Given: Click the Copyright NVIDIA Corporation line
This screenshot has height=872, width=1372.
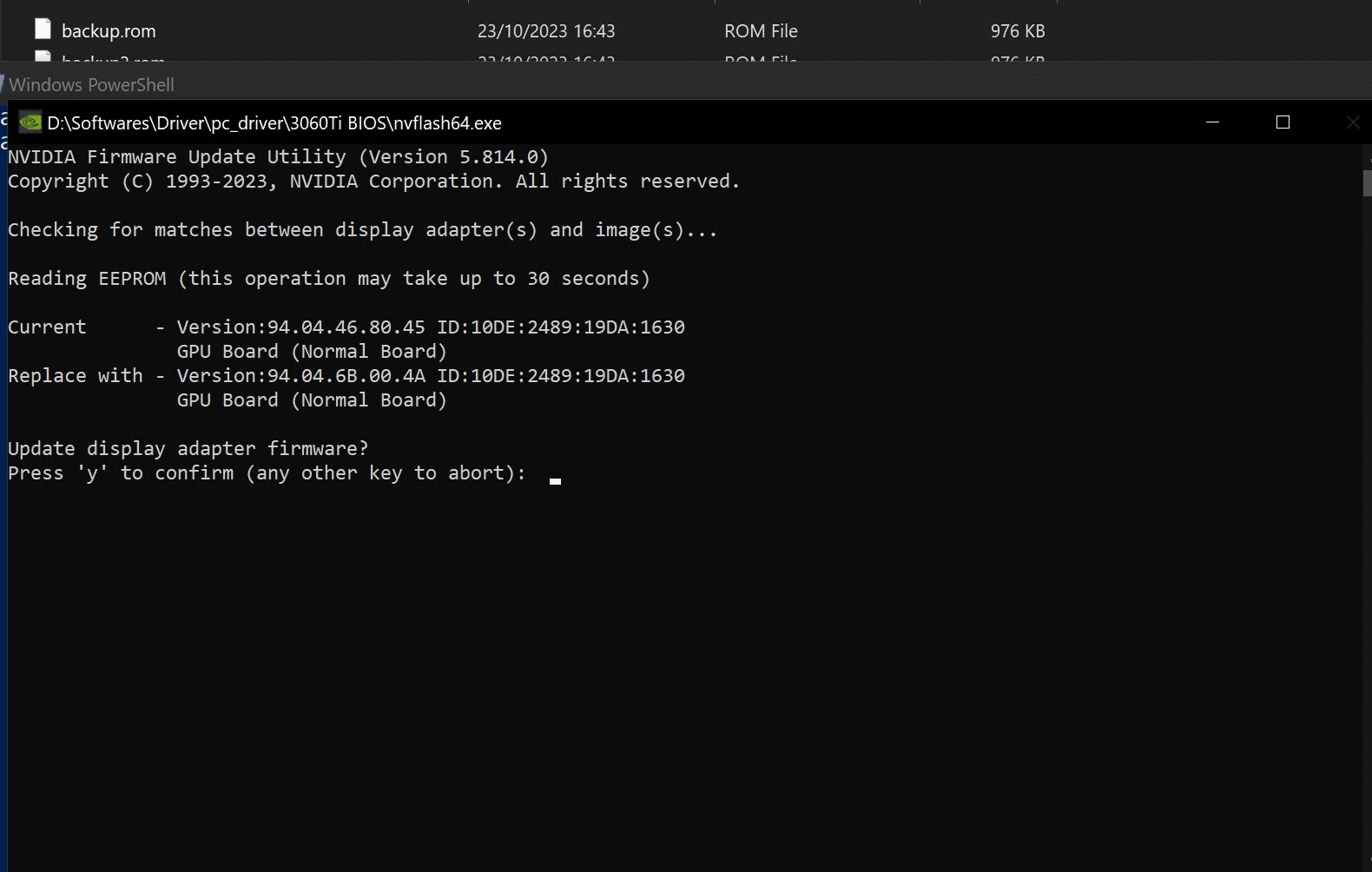Looking at the screenshot, I should tap(373, 182).
